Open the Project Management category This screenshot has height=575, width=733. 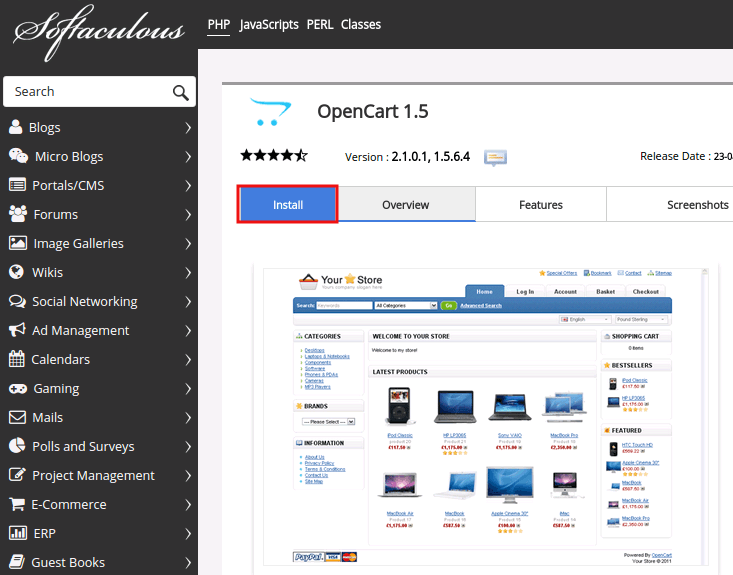[100, 475]
